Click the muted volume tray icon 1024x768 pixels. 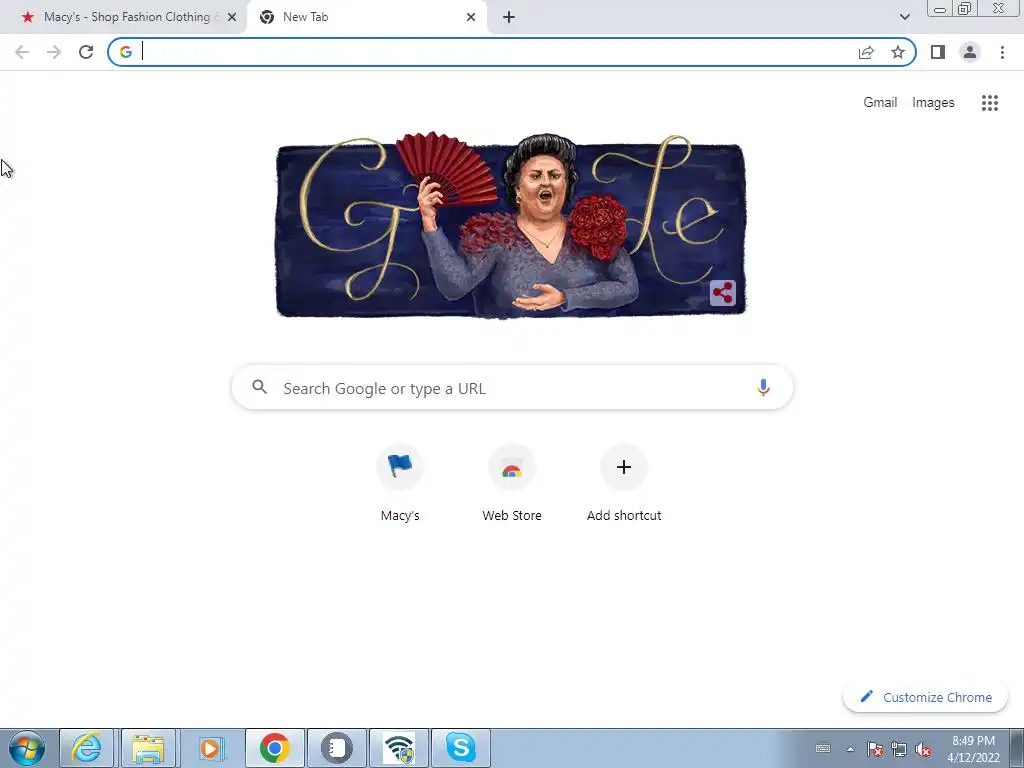pos(923,750)
